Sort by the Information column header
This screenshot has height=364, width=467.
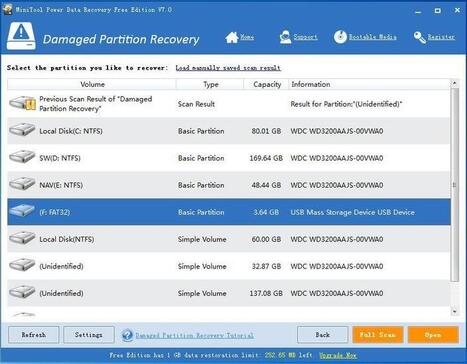tap(369, 84)
